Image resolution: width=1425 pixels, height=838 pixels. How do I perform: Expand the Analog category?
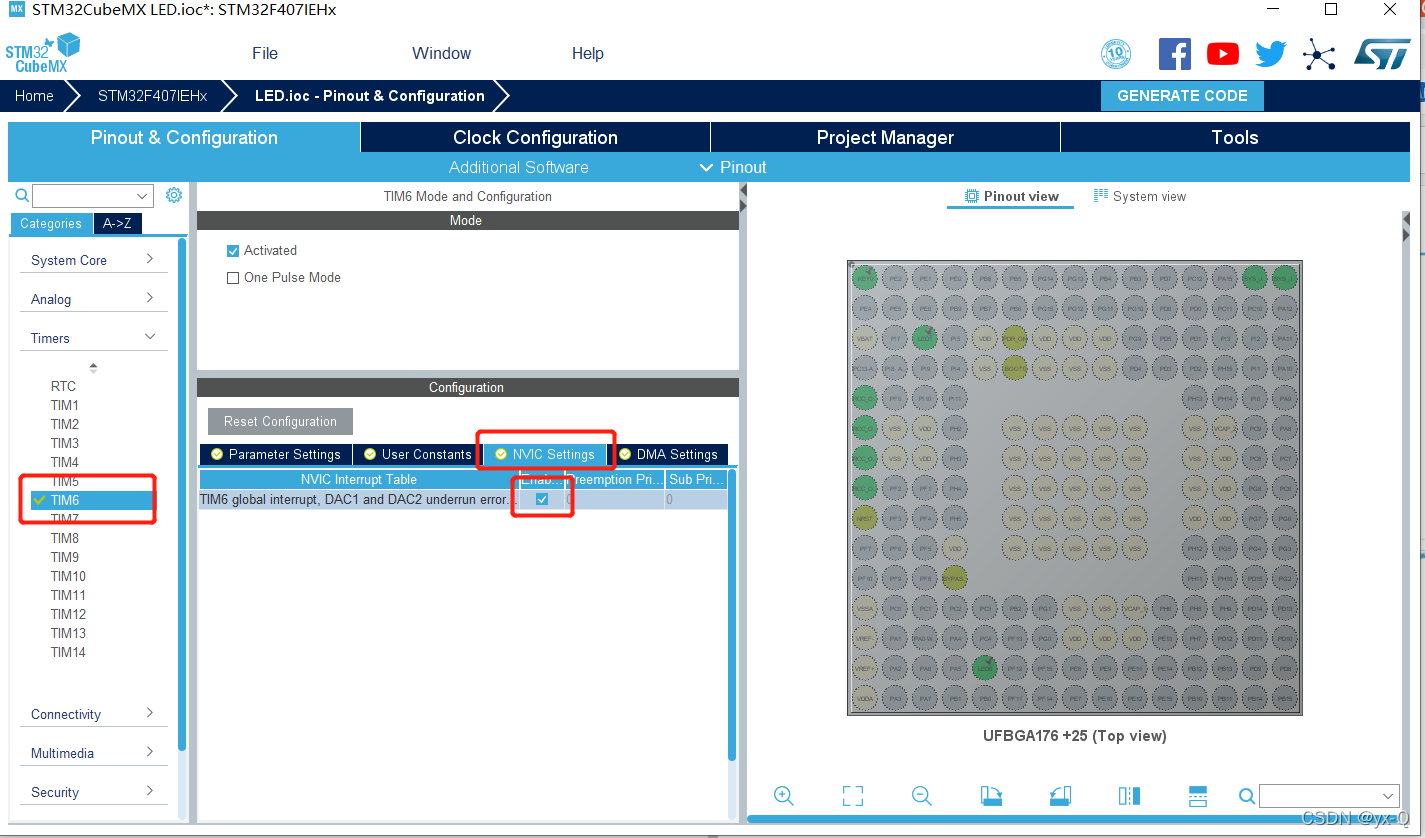point(93,299)
